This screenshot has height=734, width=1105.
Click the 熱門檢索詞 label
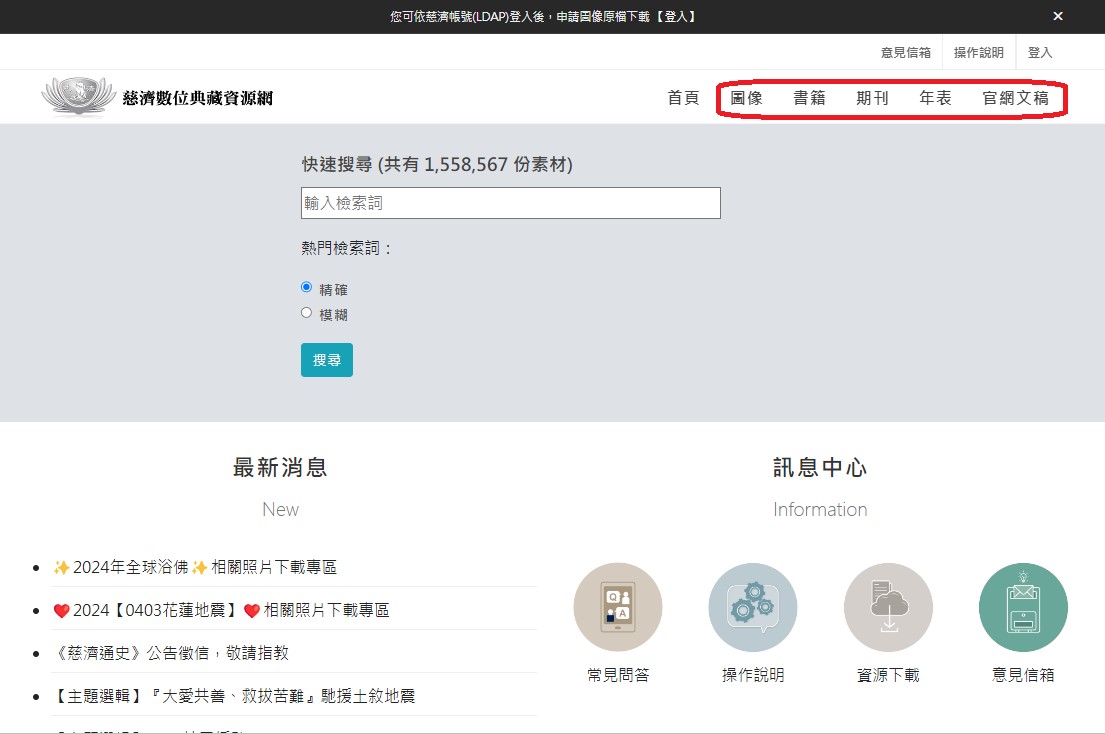click(x=345, y=248)
